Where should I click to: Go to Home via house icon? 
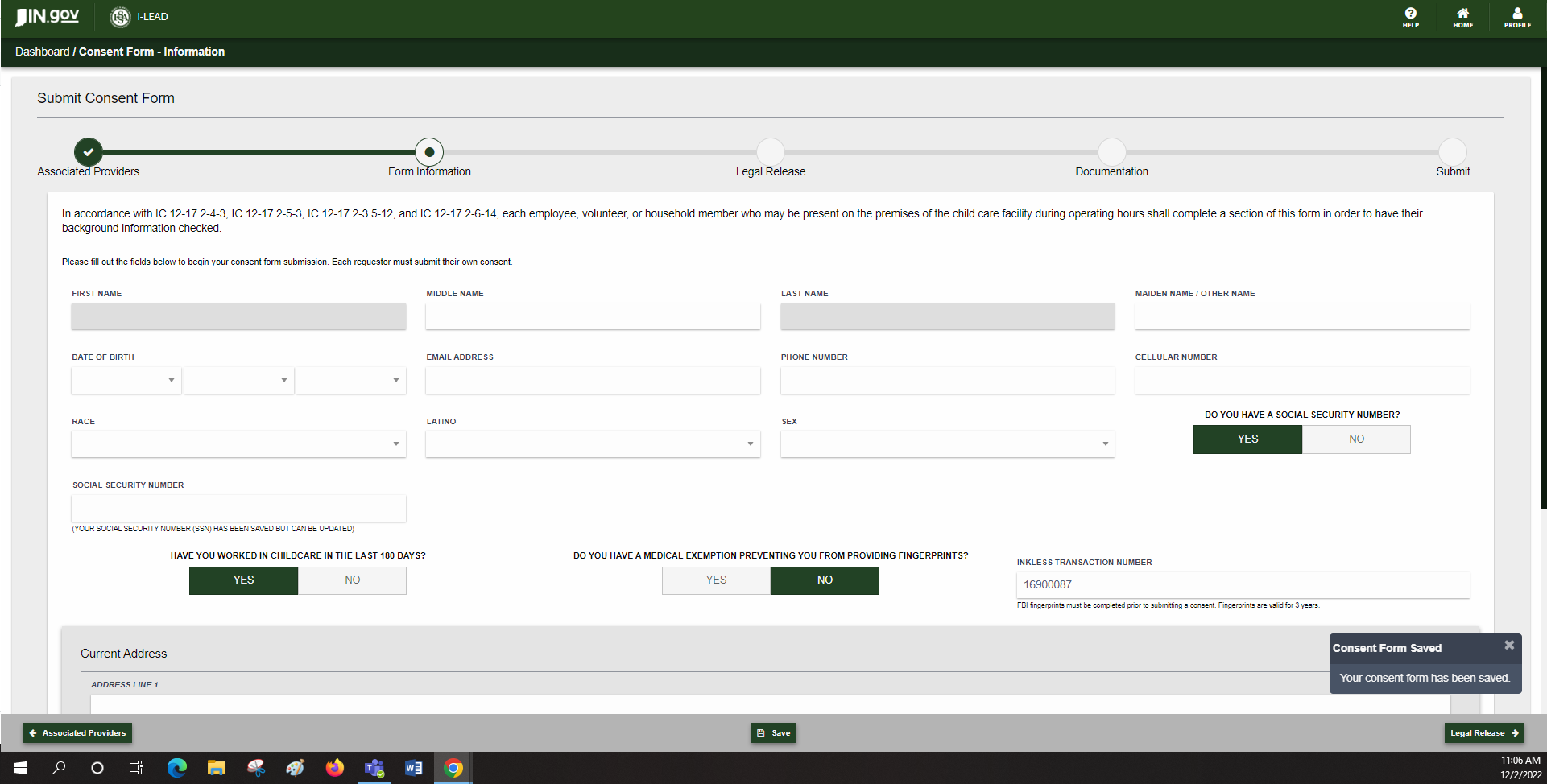pos(1462,17)
